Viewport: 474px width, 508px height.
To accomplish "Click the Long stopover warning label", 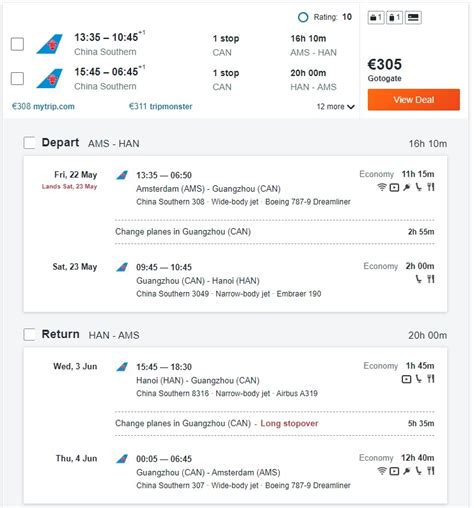I will coord(289,423).
